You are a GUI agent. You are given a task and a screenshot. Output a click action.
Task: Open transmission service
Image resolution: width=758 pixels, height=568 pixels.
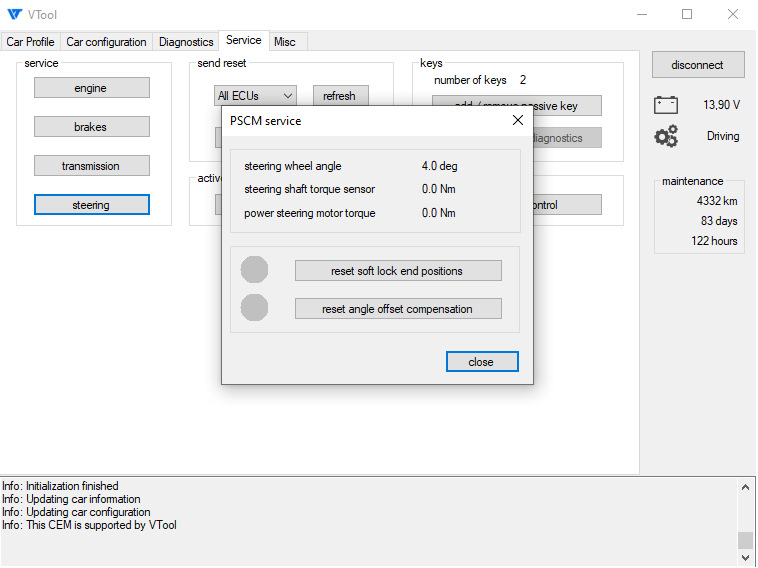click(91, 166)
